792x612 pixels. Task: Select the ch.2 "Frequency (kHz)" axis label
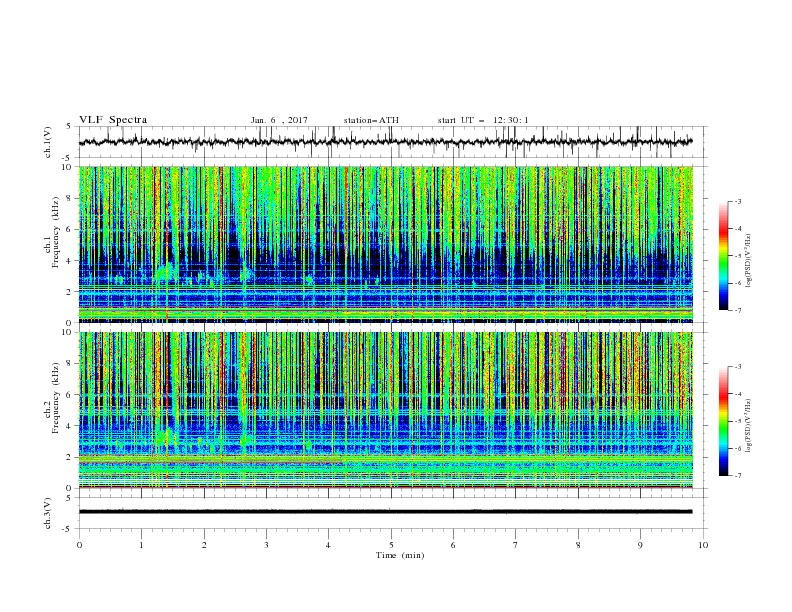coord(56,397)
